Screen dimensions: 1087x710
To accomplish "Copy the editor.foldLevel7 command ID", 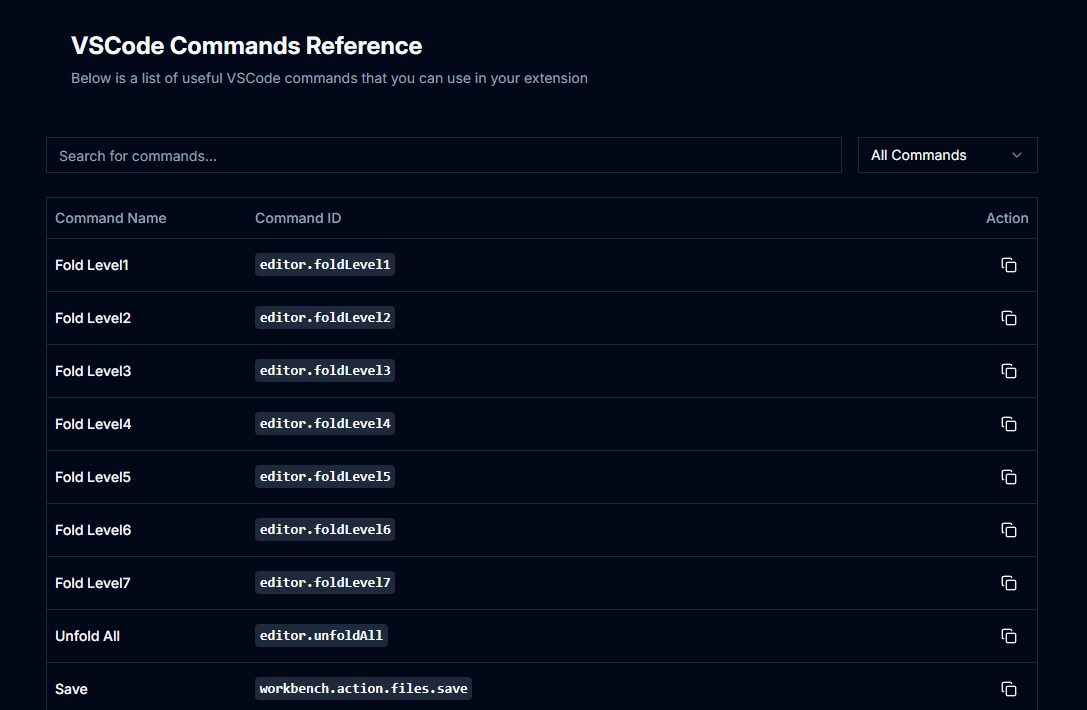I will (1009, 583).
